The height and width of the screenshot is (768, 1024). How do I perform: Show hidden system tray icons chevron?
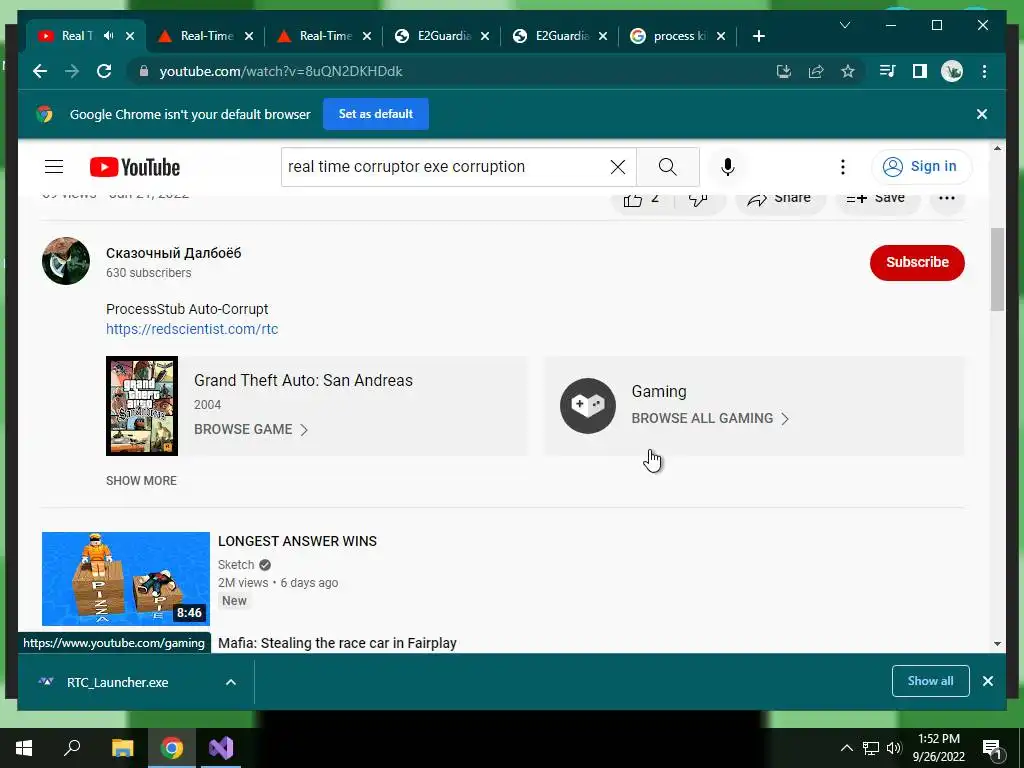point(846,748)
